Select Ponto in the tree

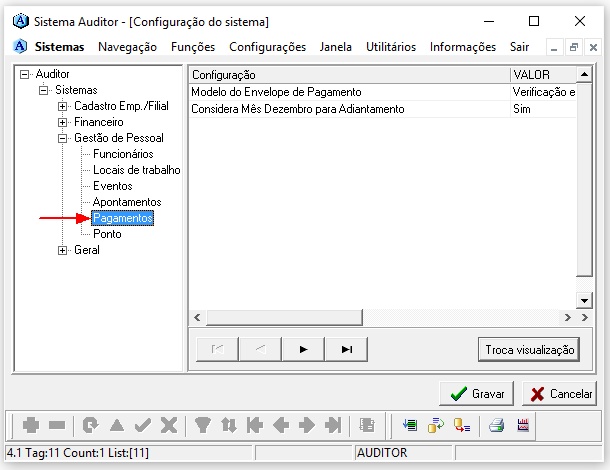tap(107, 234)
